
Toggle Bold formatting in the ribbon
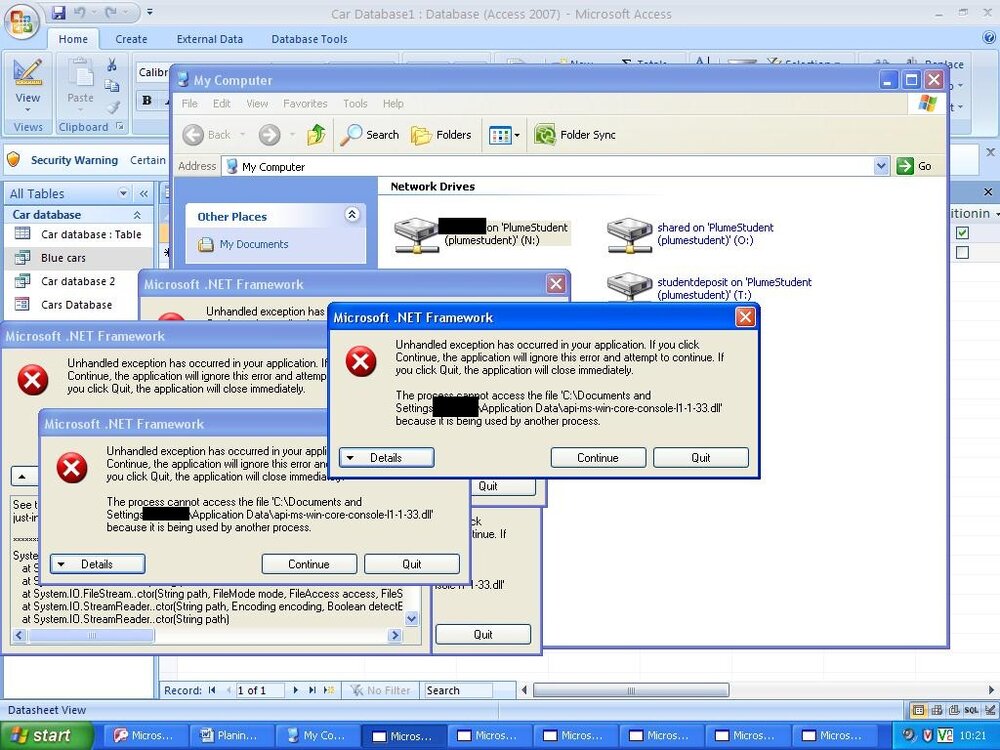point(147,100)
